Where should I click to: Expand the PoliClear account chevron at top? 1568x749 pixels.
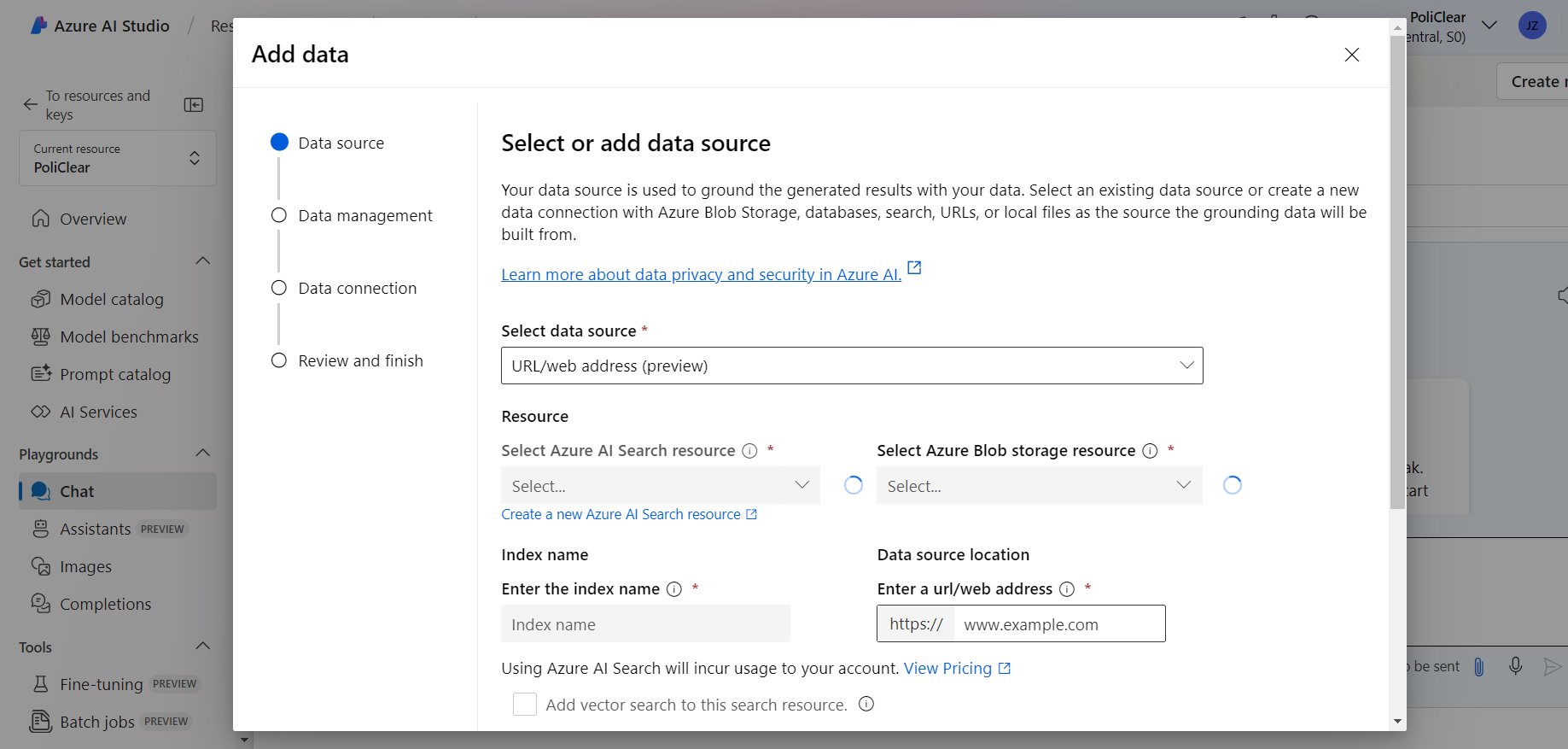click(x=1489, y=26)
